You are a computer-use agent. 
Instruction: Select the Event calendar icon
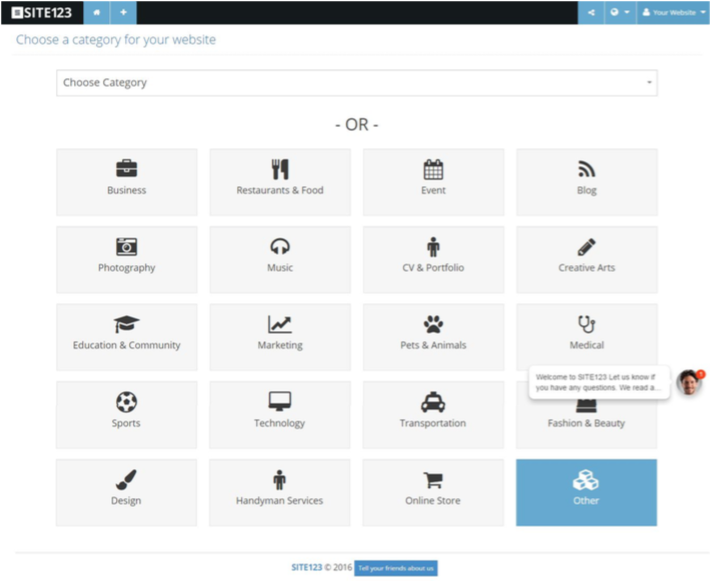(433, 169)
